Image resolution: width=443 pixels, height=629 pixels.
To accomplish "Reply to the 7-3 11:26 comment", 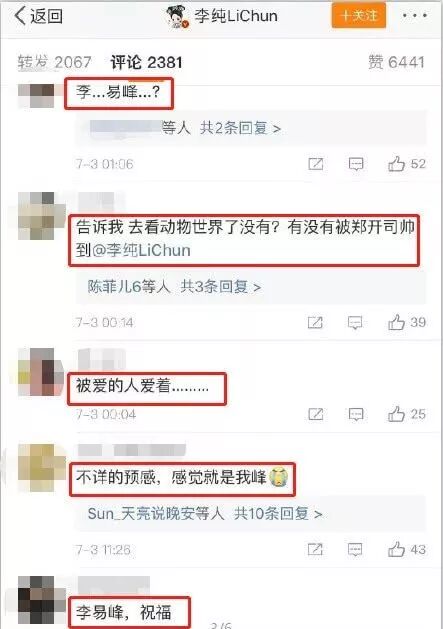I will [x=355, y=549].
